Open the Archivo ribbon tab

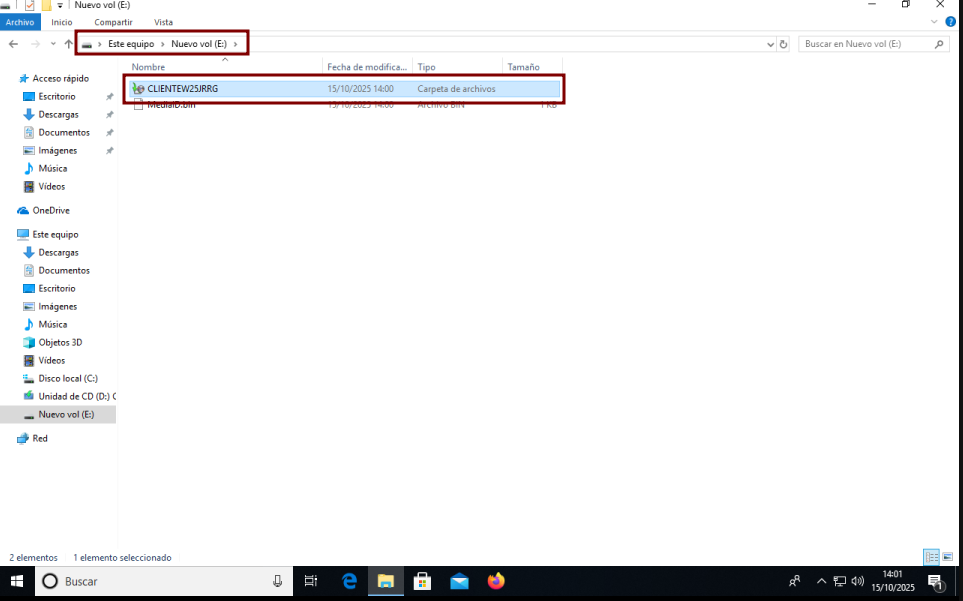20,22
